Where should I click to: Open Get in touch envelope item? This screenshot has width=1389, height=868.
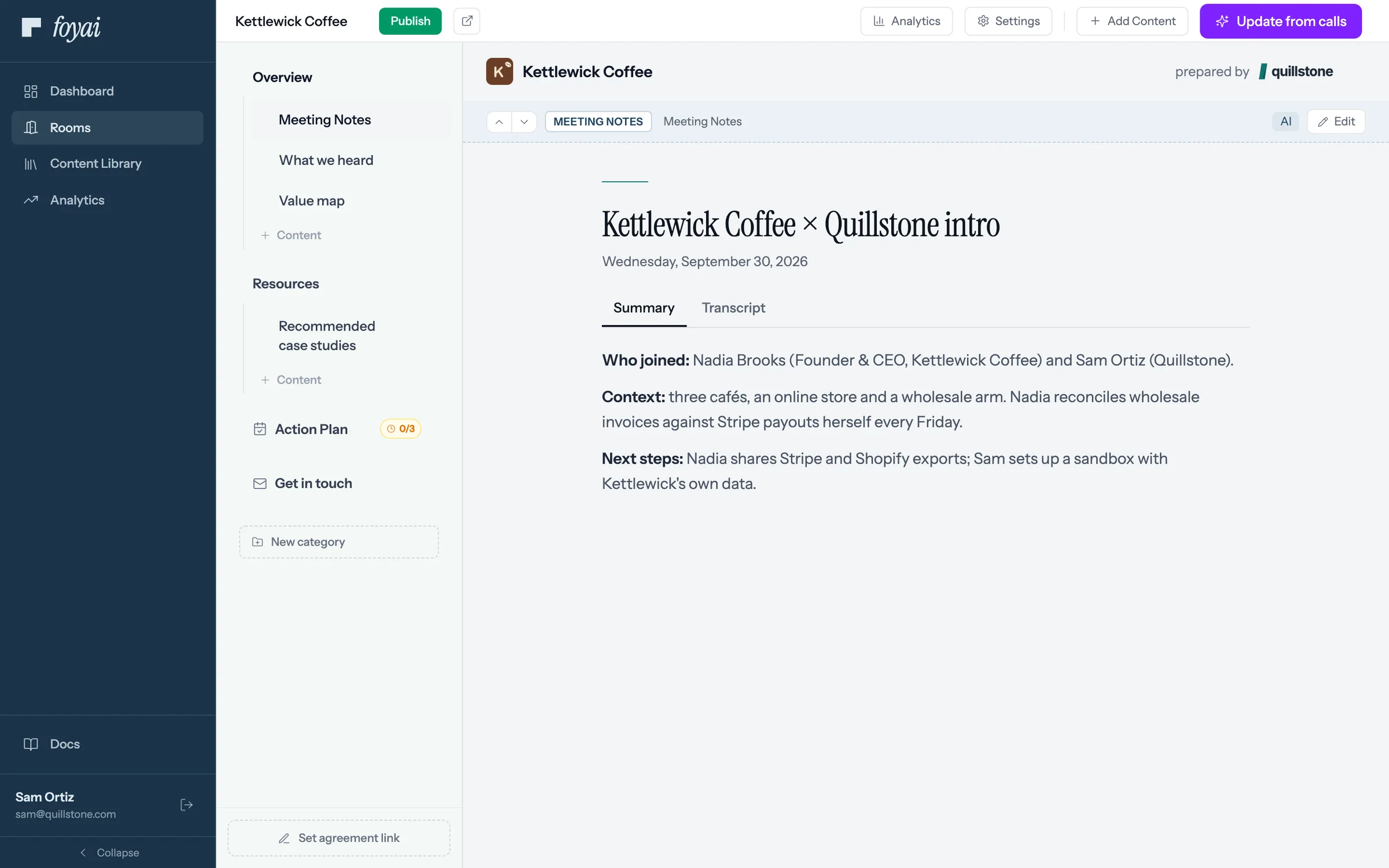303,484
